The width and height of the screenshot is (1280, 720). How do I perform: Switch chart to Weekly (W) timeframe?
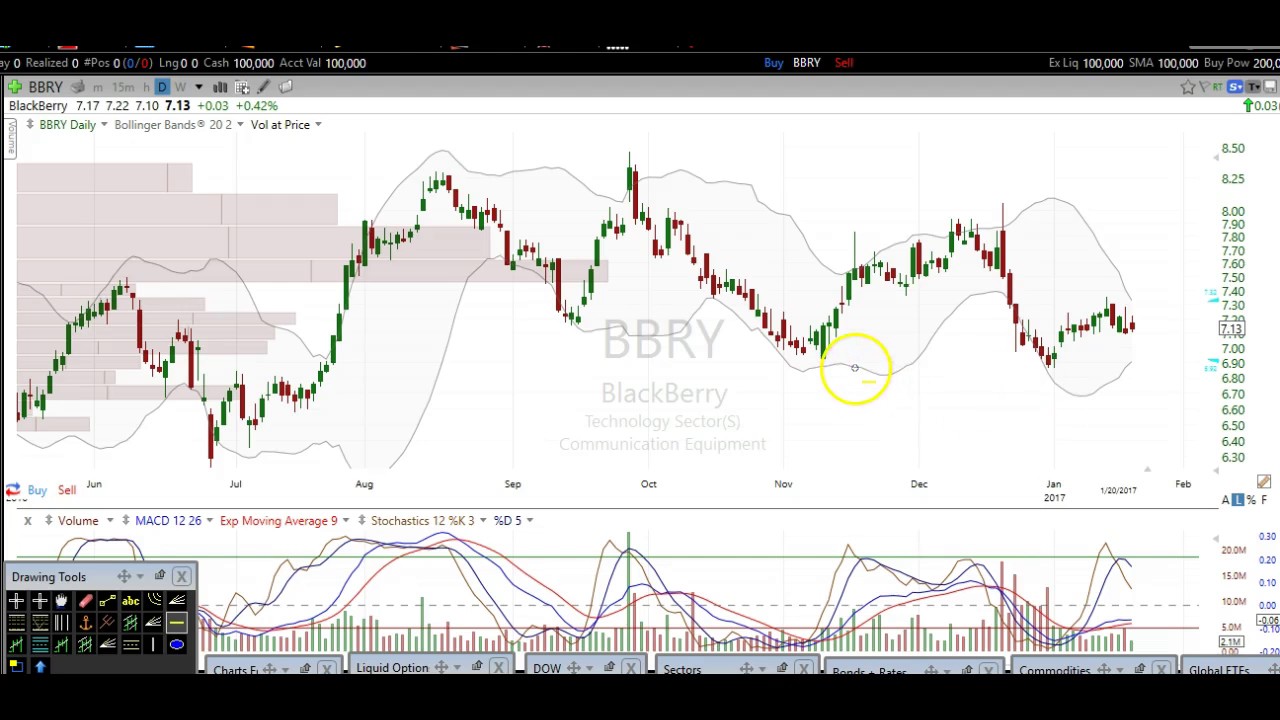tap(180, 87)
